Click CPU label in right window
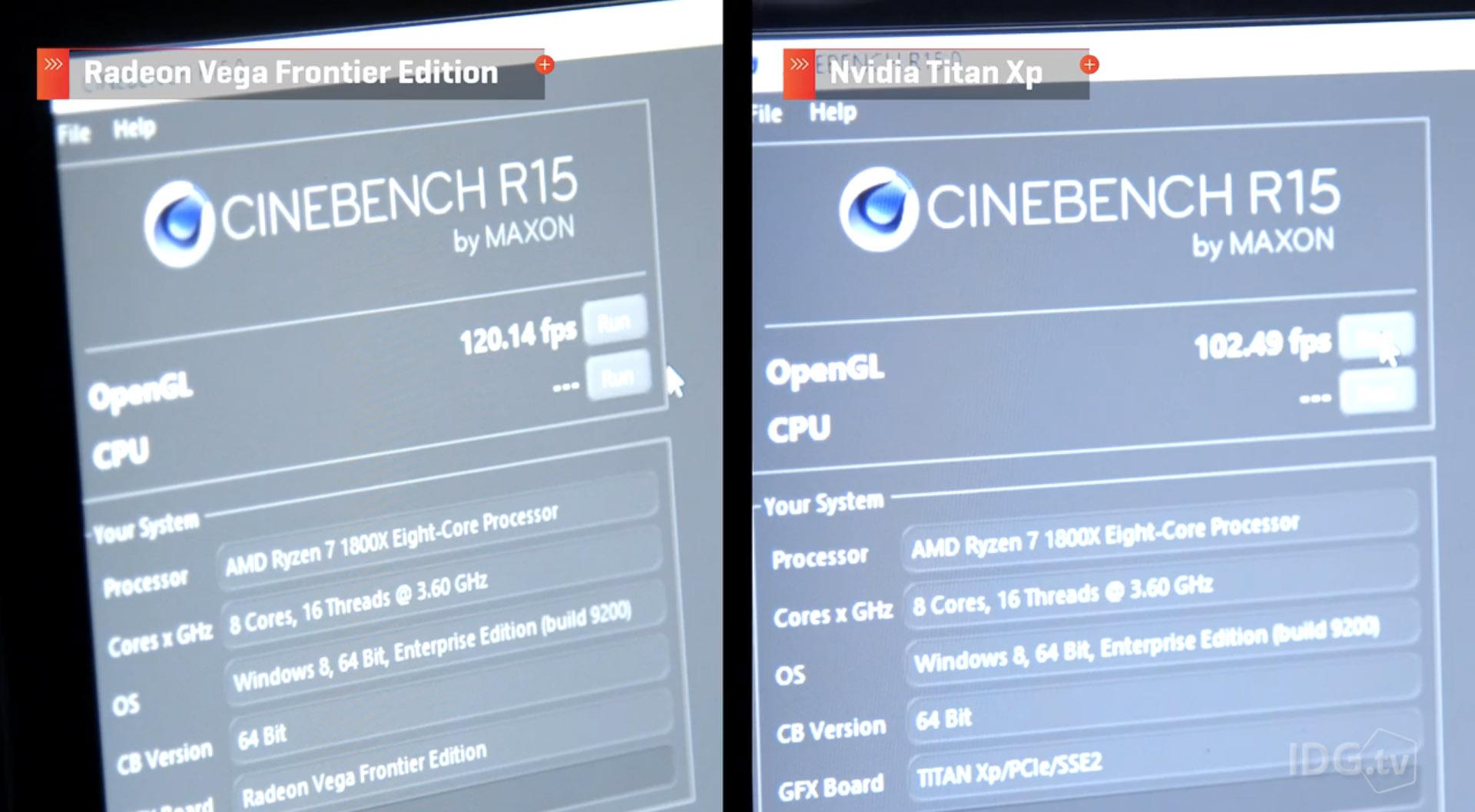1475x812 pixels. pos(799,428)
